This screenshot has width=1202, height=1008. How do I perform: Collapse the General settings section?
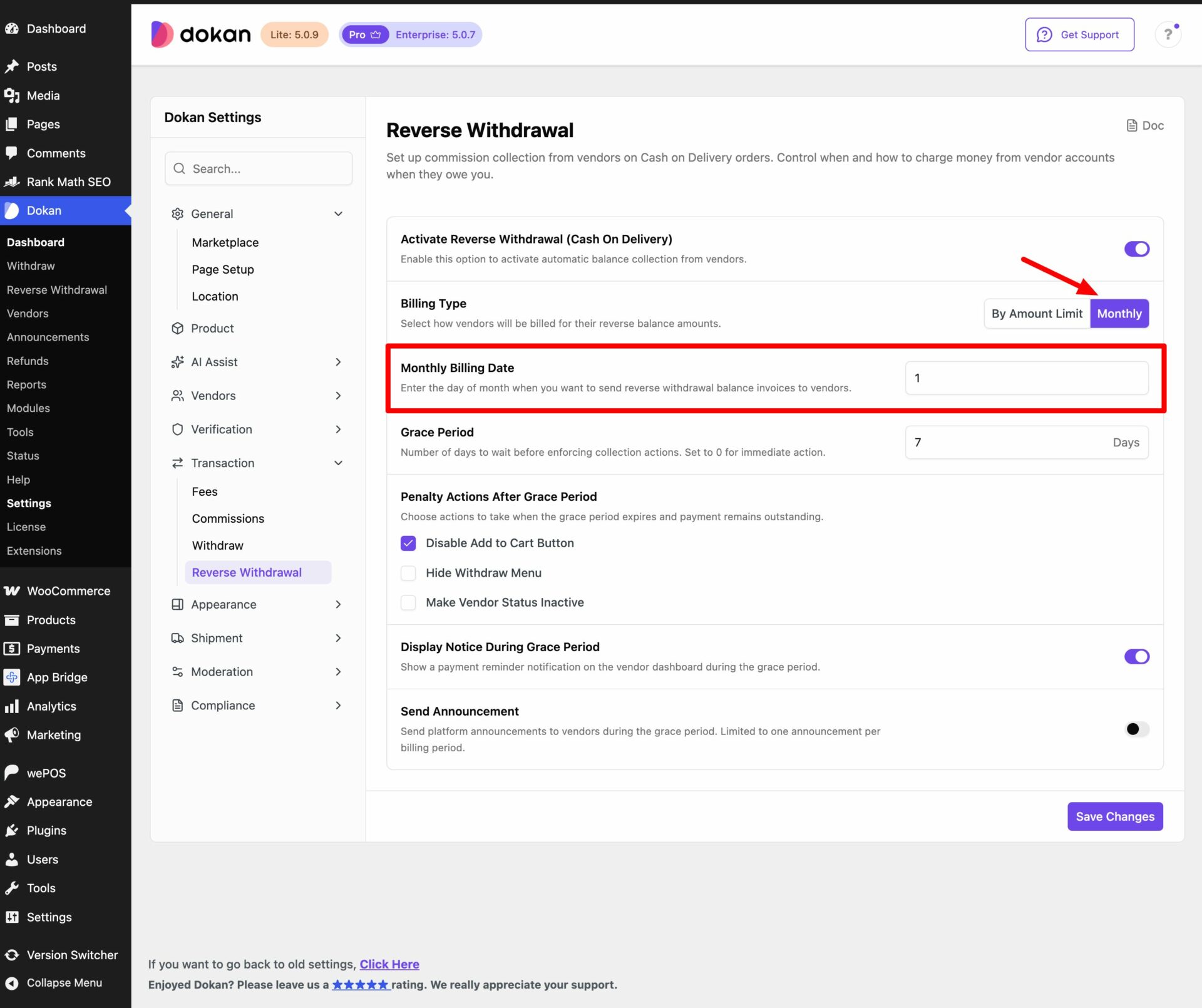point(339,214)
